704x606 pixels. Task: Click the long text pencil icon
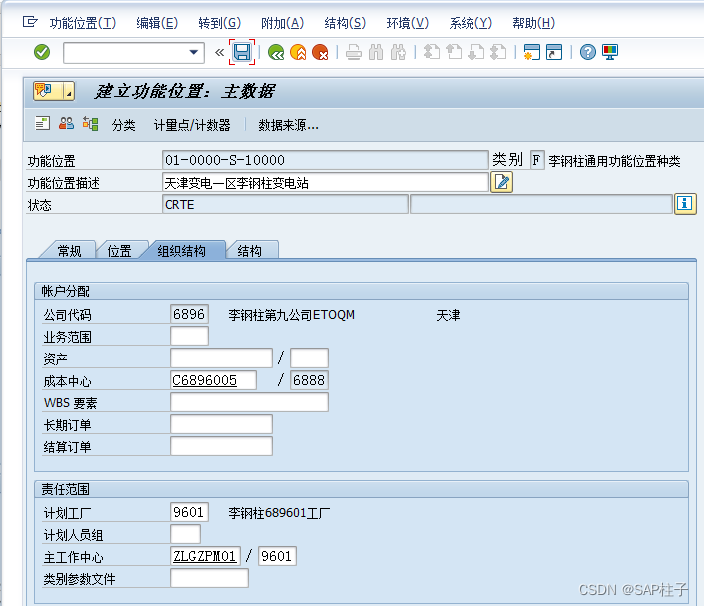tap(502, 182)
